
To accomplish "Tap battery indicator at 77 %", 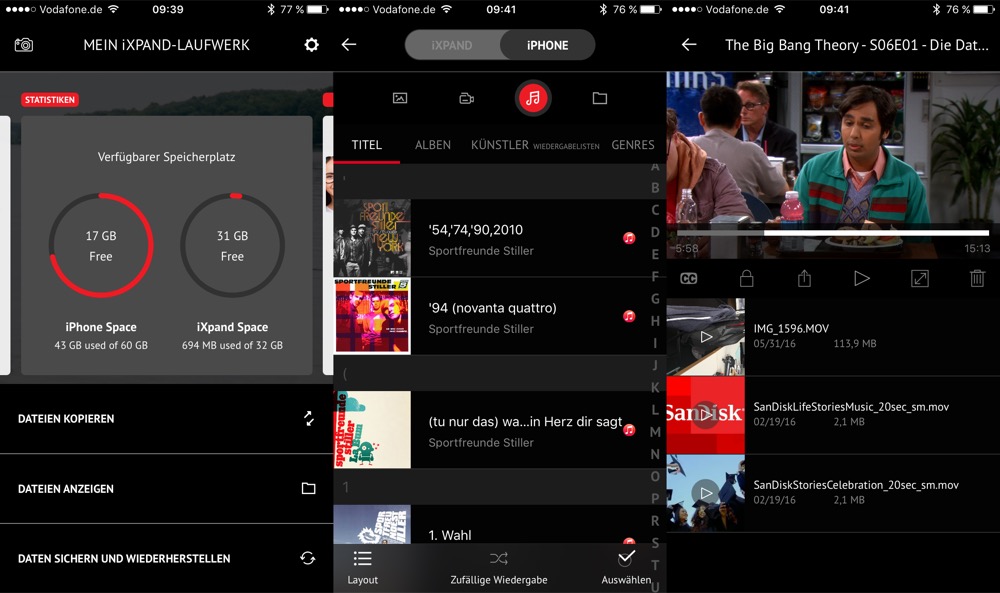I will coord(318,10).
